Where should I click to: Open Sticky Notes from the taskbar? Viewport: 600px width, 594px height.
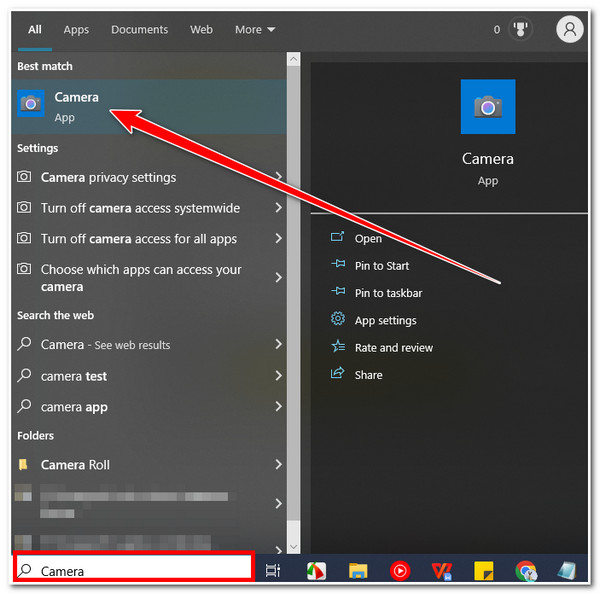coord(484,571)
